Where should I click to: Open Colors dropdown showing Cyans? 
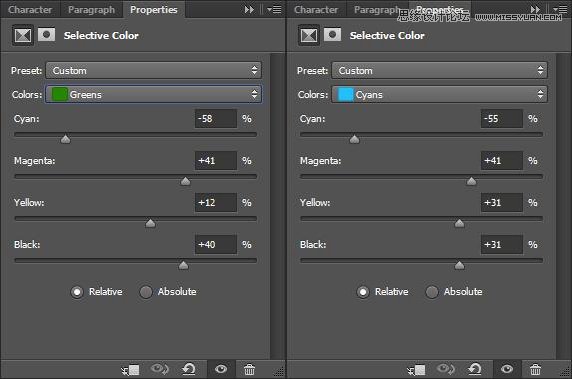point(440,94)
